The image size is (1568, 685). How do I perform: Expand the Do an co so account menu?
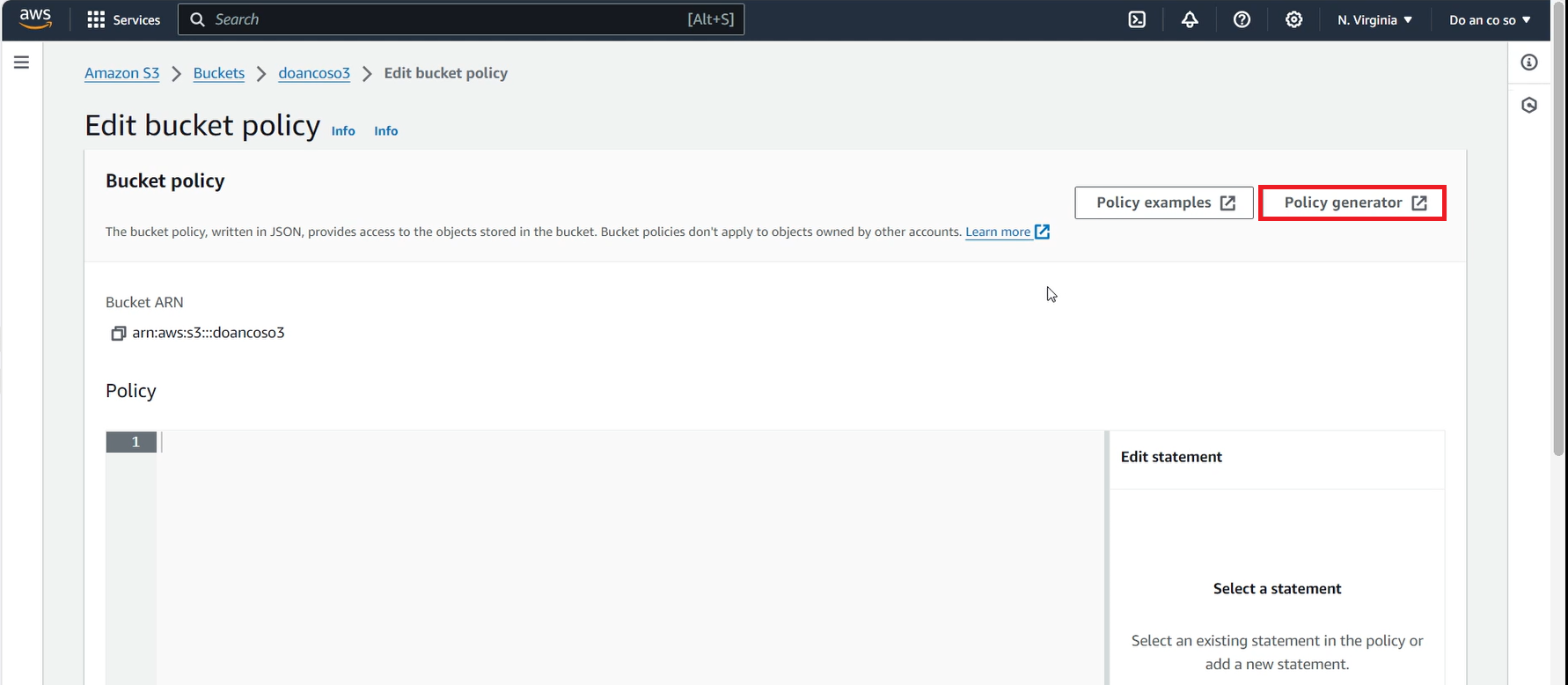(x=1490, y=19)
